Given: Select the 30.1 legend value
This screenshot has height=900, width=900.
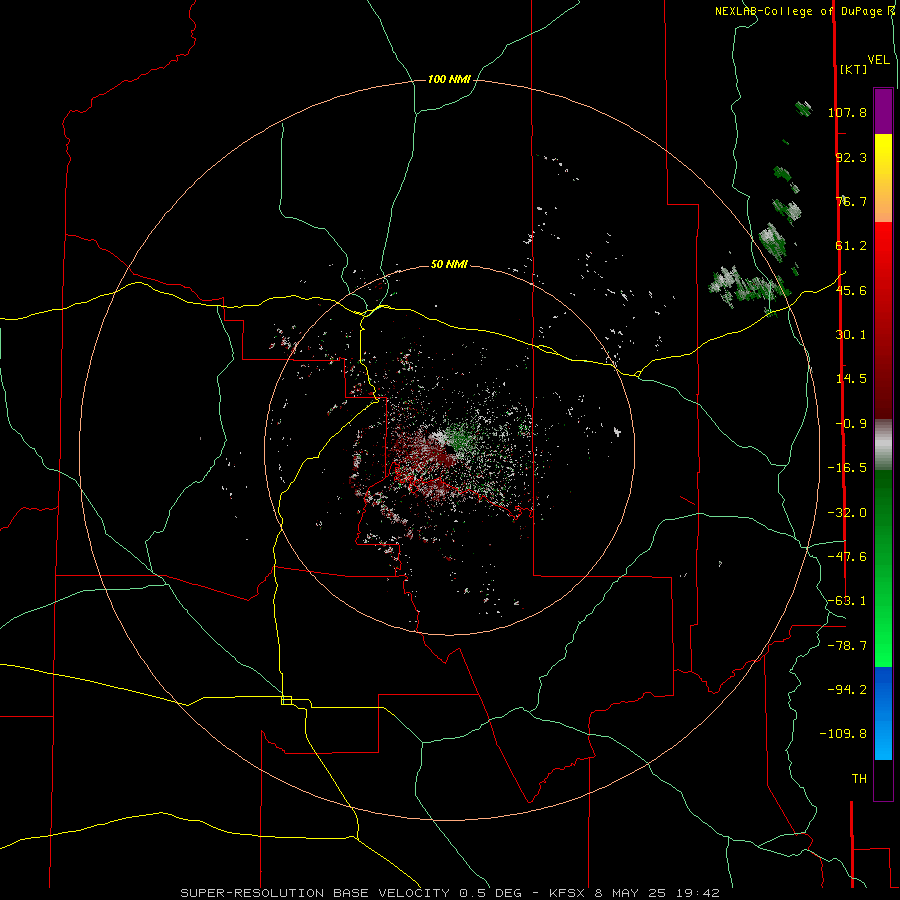Looking at the screenshot, I should click(851, 335).
